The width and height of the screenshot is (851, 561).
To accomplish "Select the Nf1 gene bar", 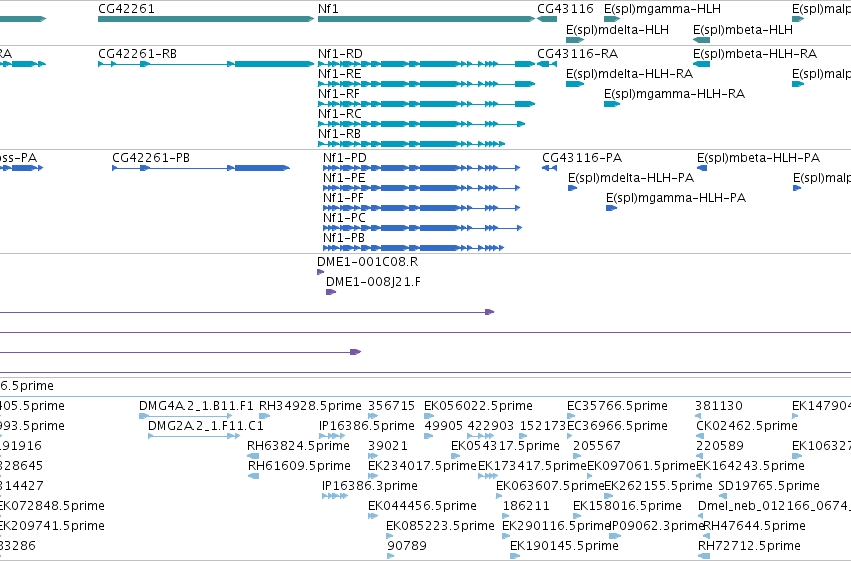I will (x=427, y=19).
